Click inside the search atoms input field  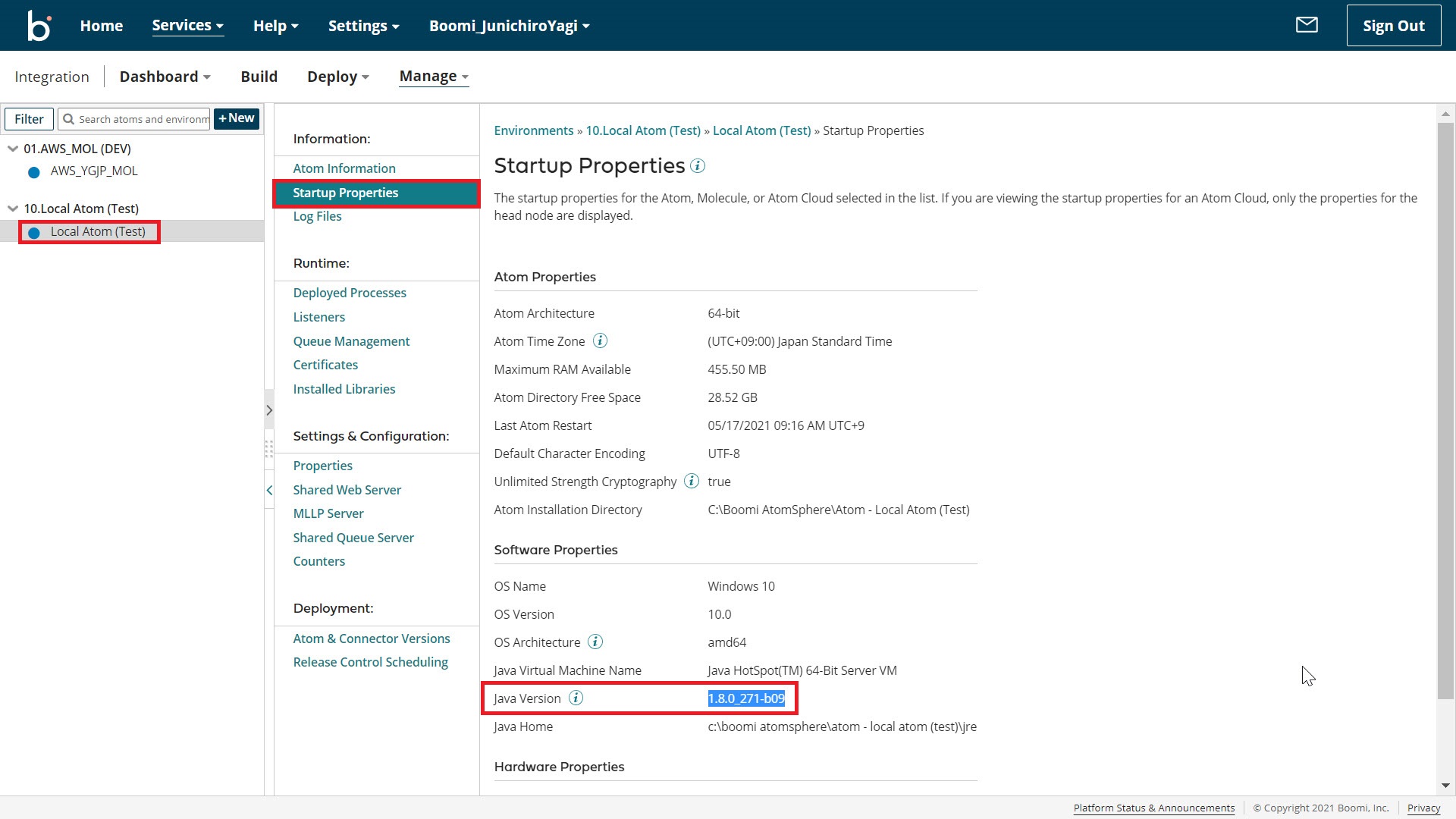(x=140, y=119)
